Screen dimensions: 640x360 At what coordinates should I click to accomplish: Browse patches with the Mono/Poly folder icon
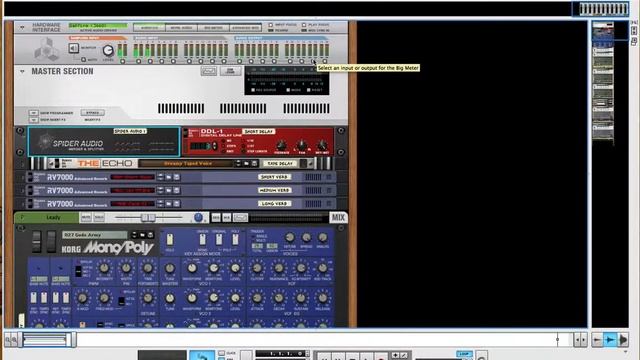click(142, 235)
